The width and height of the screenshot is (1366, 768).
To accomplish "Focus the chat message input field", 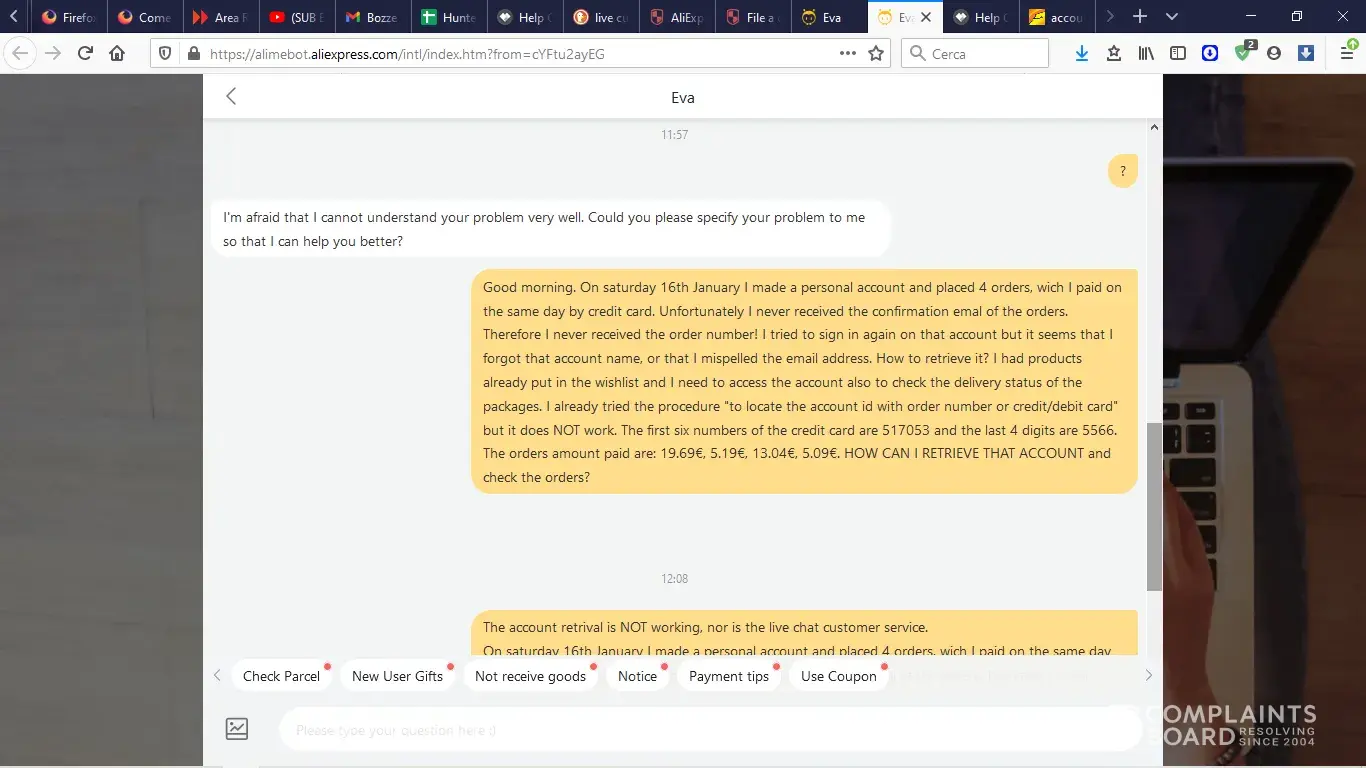I will pos(710,730).
